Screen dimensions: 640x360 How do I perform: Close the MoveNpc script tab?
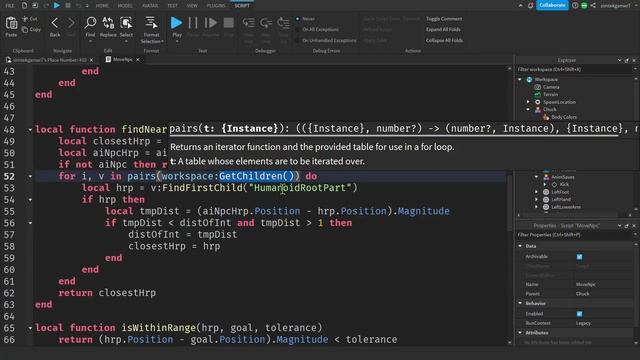coord(138,60)
